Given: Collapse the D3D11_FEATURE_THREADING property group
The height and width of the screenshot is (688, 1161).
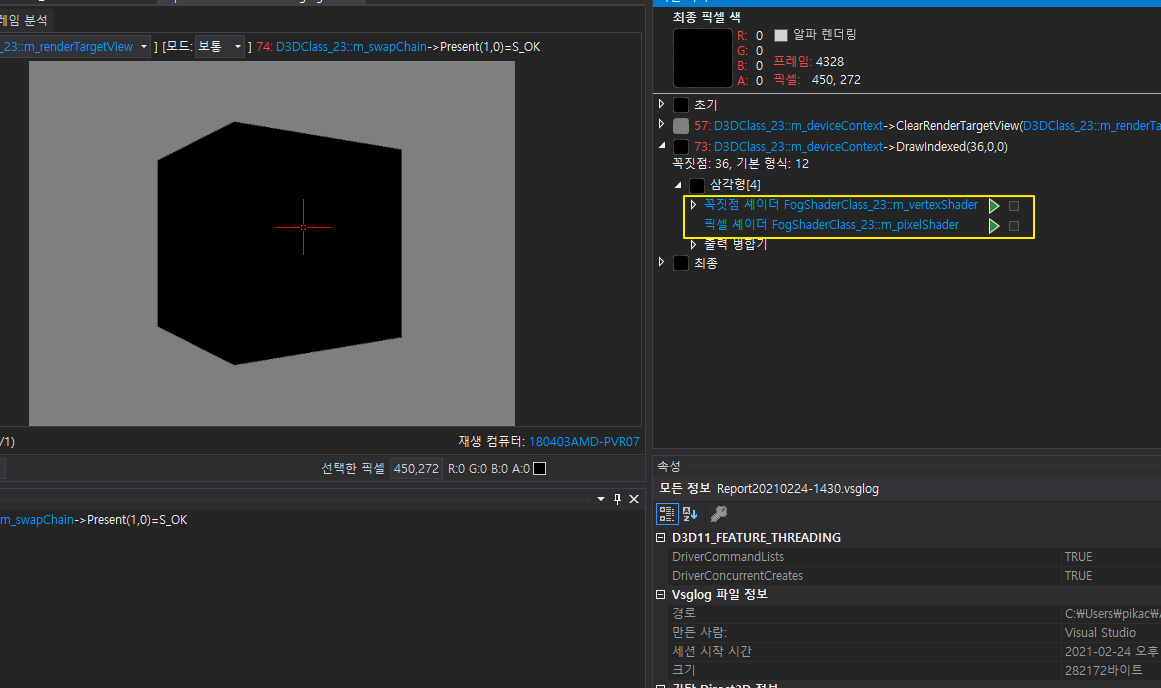Looking at the screenshot, I should coord(660,538).
